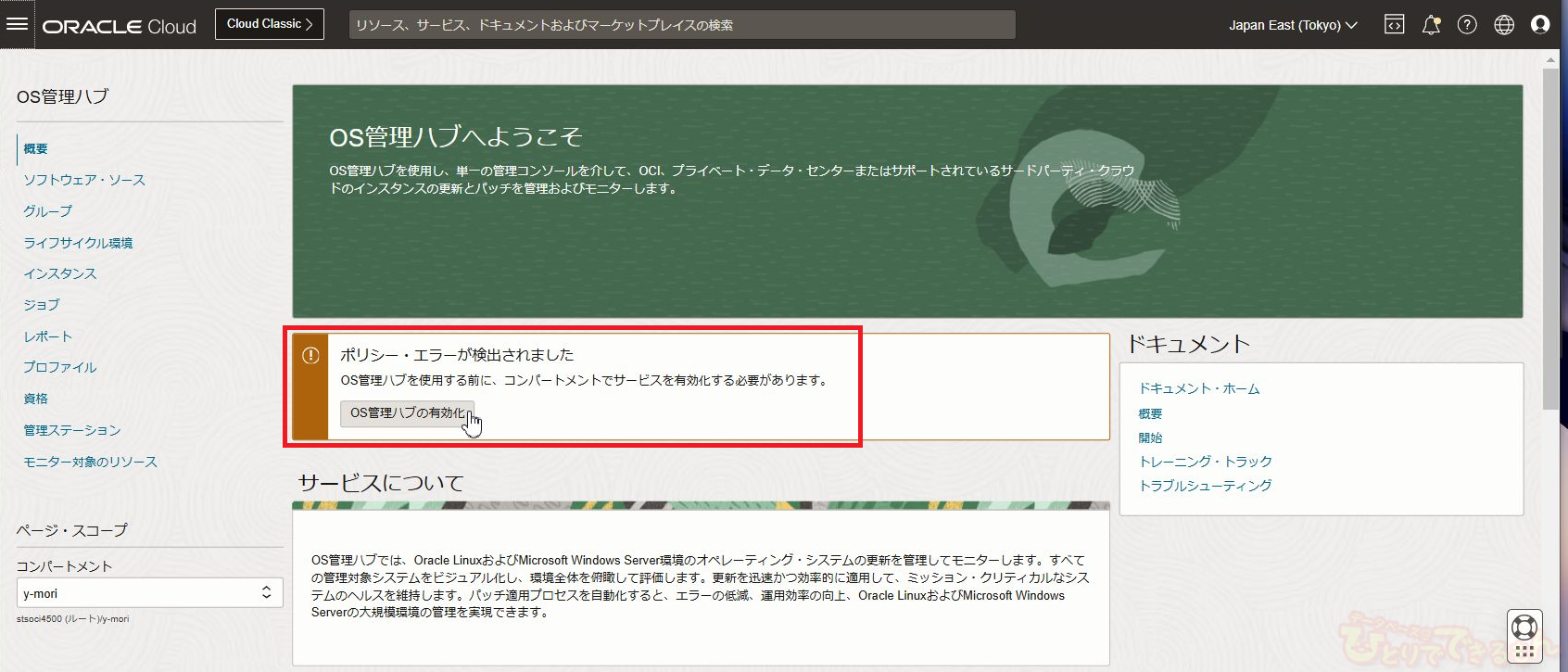Open プロファイル in the sidebar

[x=60, y=367]
